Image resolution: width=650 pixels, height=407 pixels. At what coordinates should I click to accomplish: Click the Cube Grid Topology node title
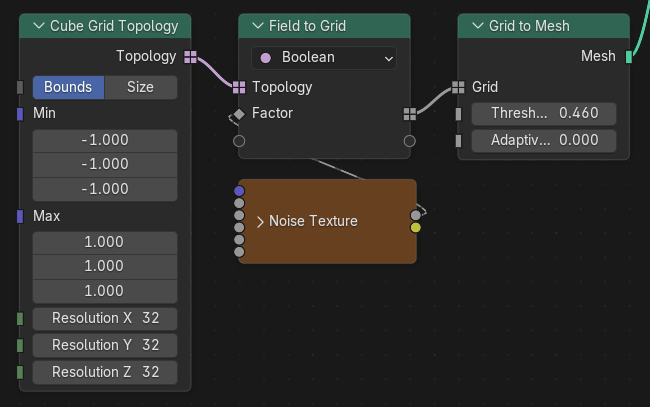114,26
